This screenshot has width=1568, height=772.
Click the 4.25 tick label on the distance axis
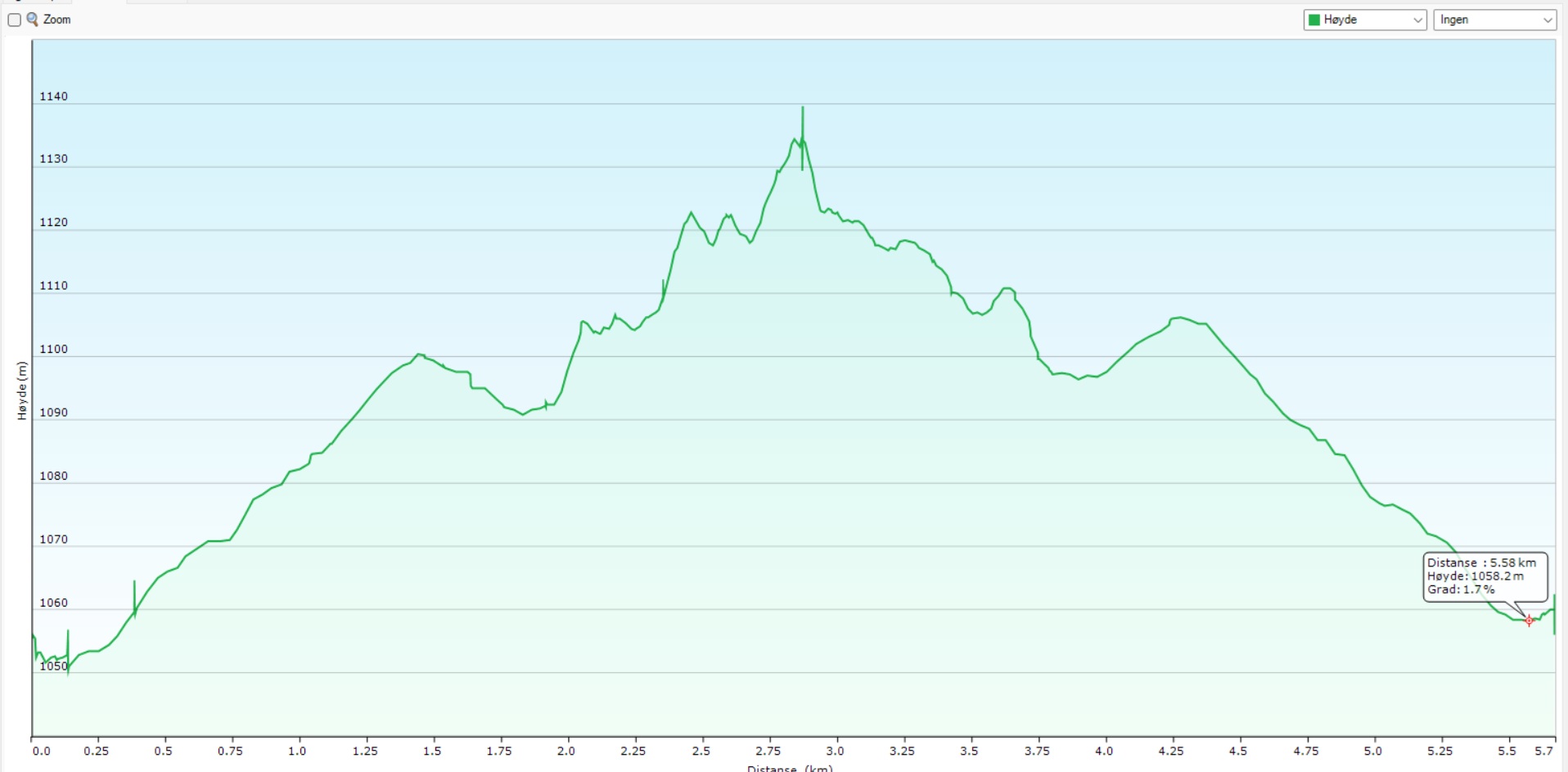pyautogui.click(x=1170, y=751)
